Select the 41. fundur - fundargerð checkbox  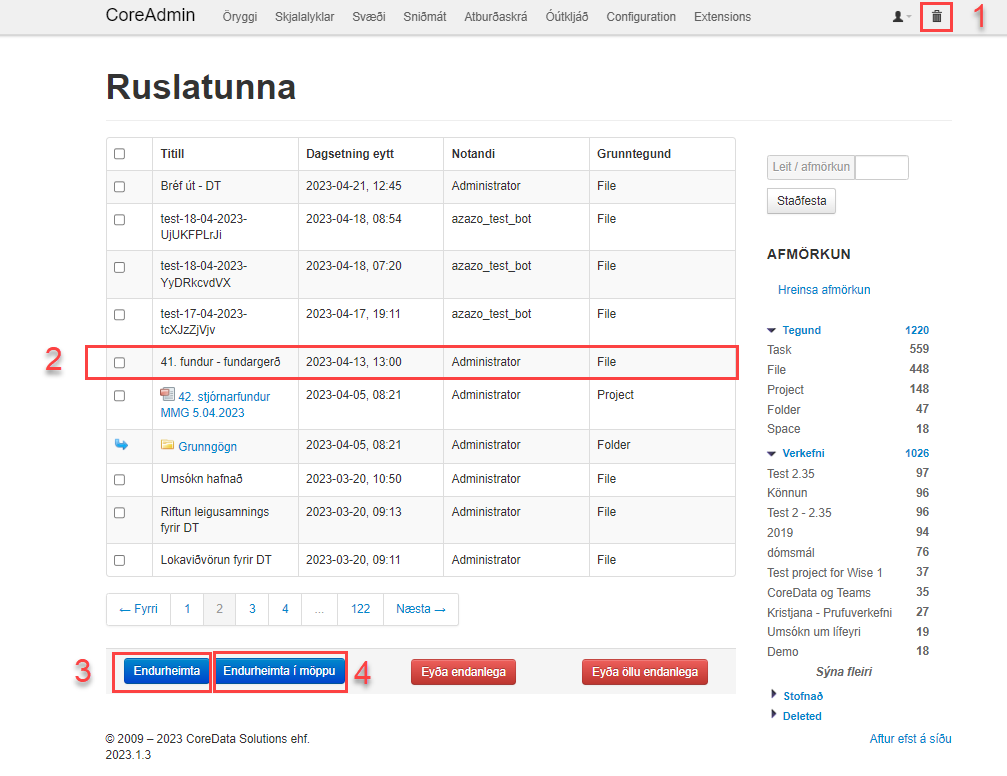120,363
